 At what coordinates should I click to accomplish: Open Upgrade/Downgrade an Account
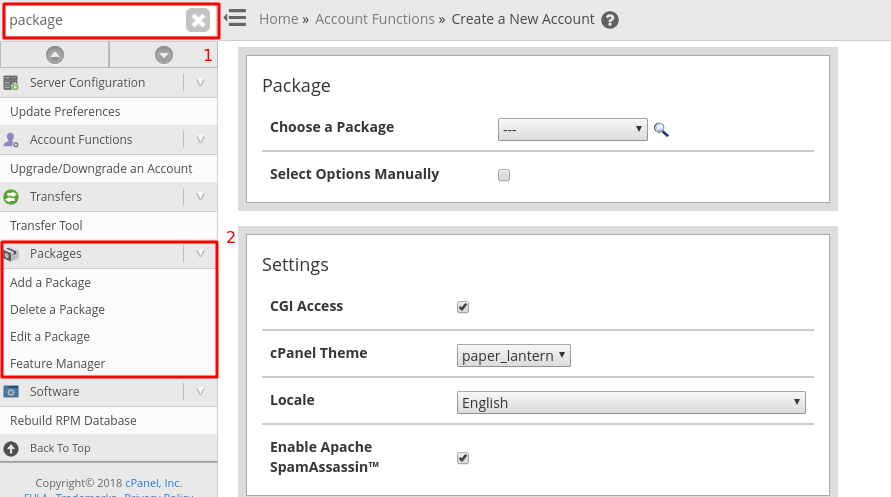[101, 169]
